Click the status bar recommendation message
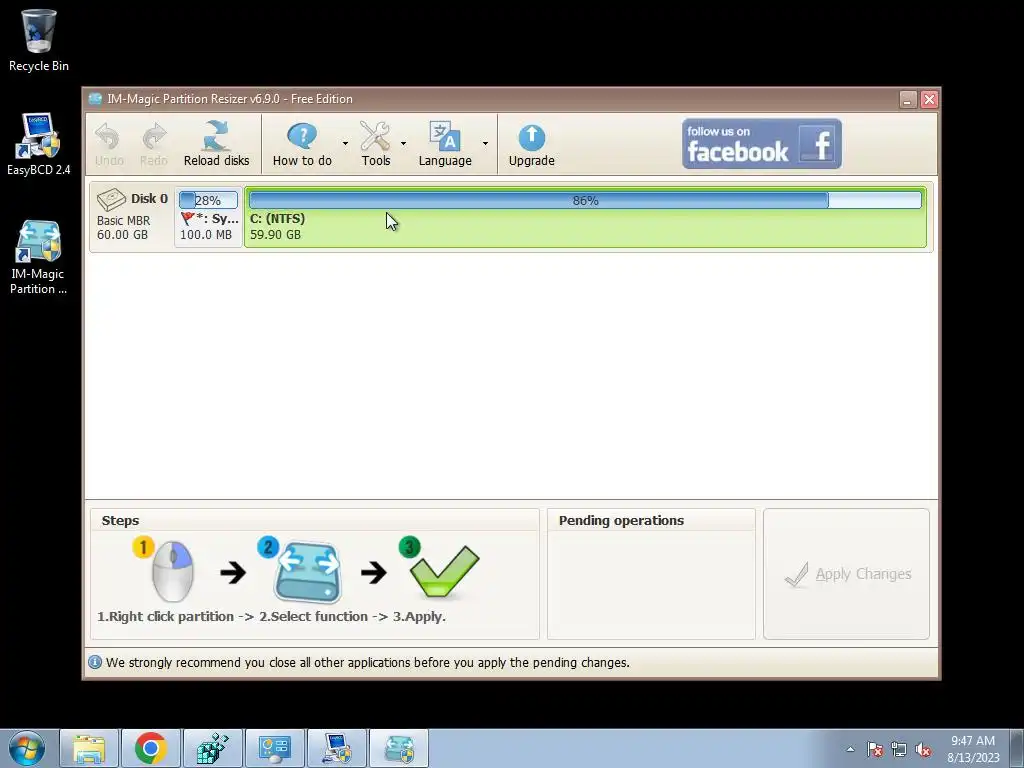 pos(368,662)
